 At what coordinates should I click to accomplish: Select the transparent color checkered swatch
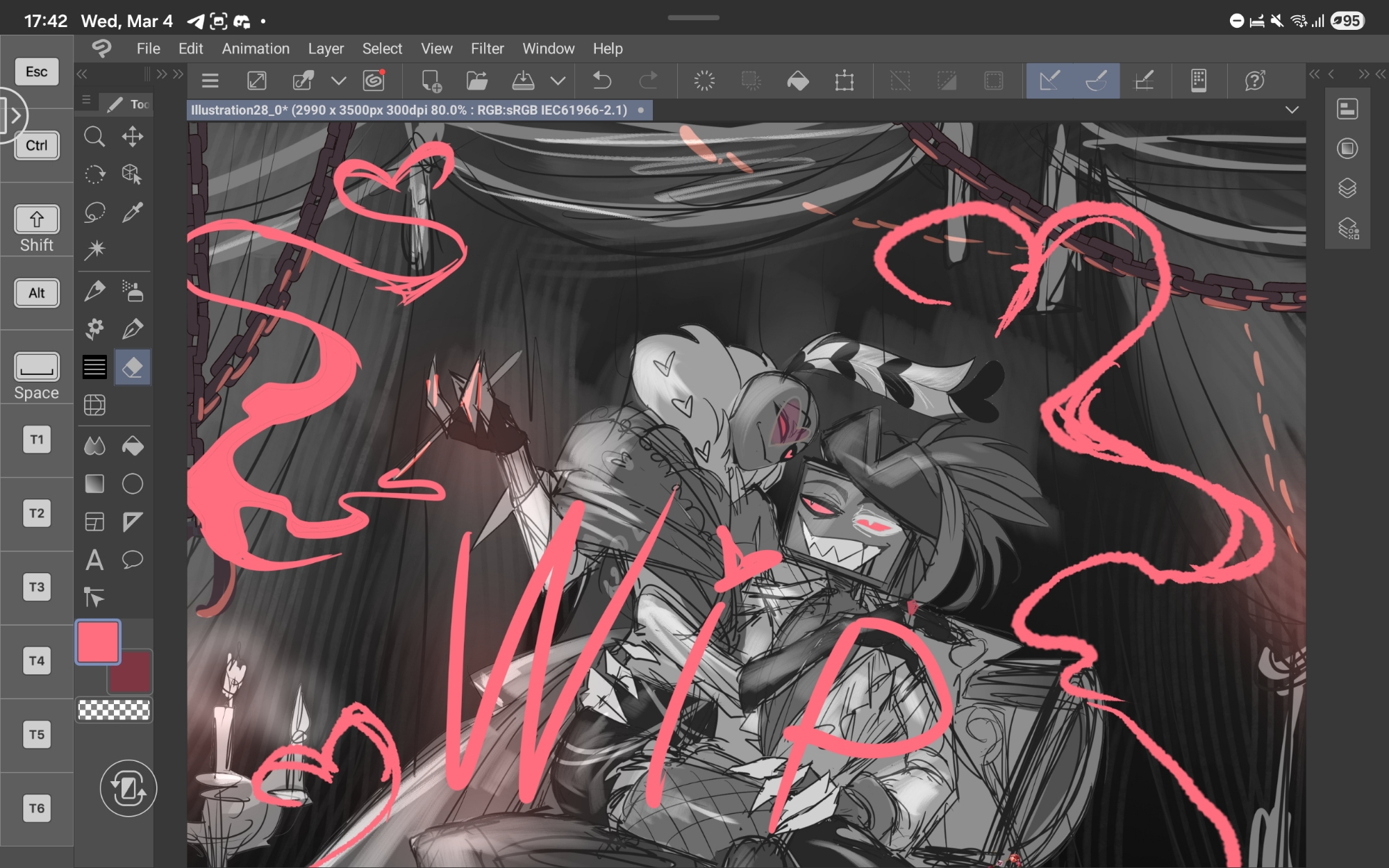pyautogui.click(x=114, y=710)
